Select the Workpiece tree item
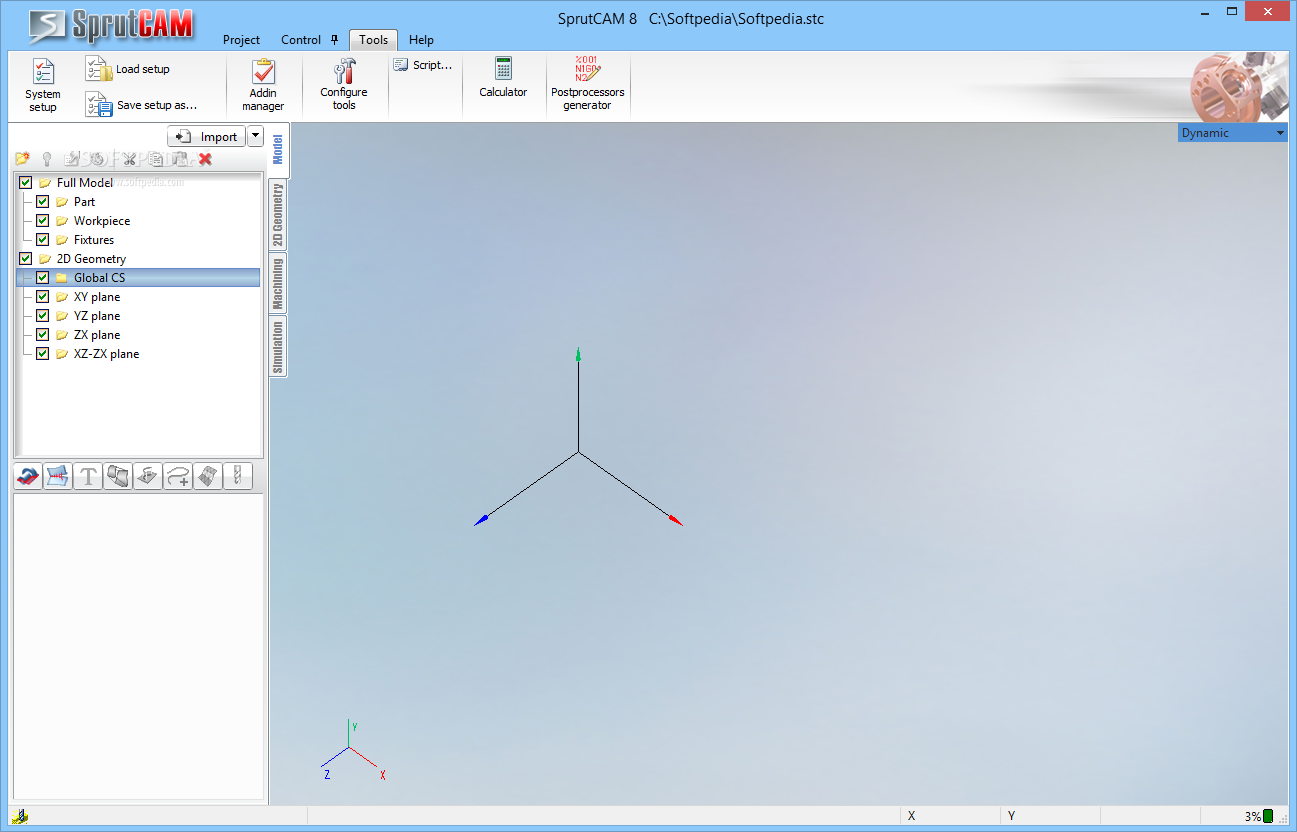The image size is (1297, 832). 102,221
